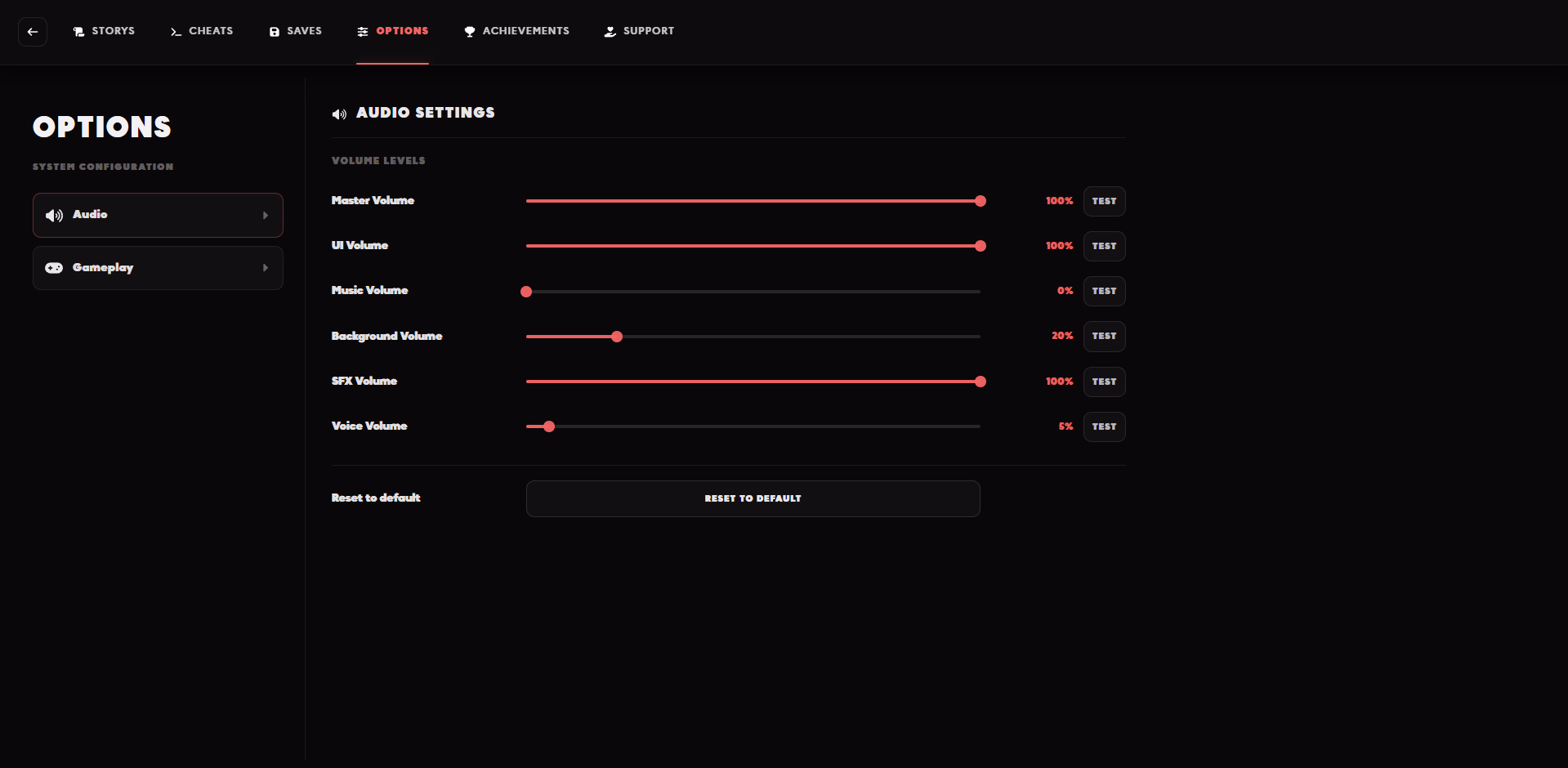1568x768 pixels.
Task: Test the Voice Volume level
Action: coord(1104,427)
